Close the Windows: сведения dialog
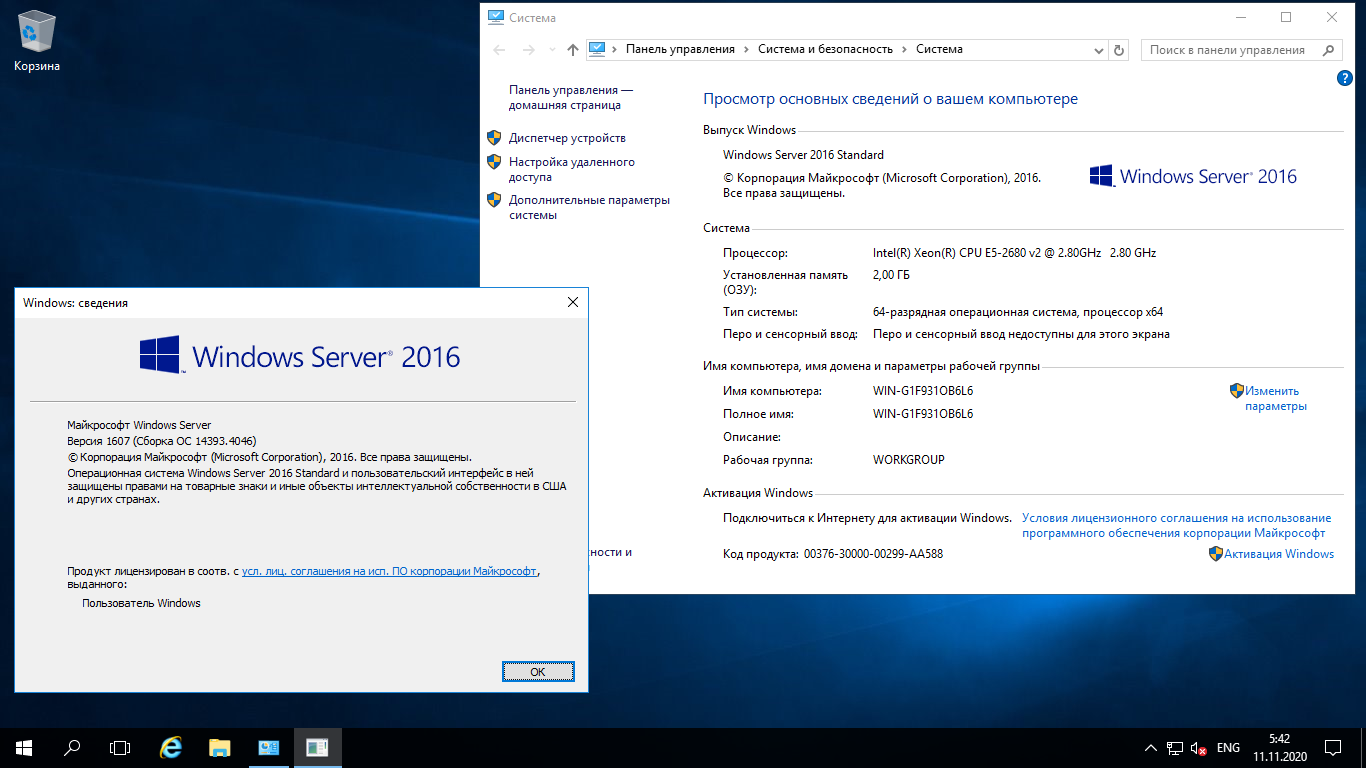The height and width of the screenshot is (768, 1366). tap(573, 302)
